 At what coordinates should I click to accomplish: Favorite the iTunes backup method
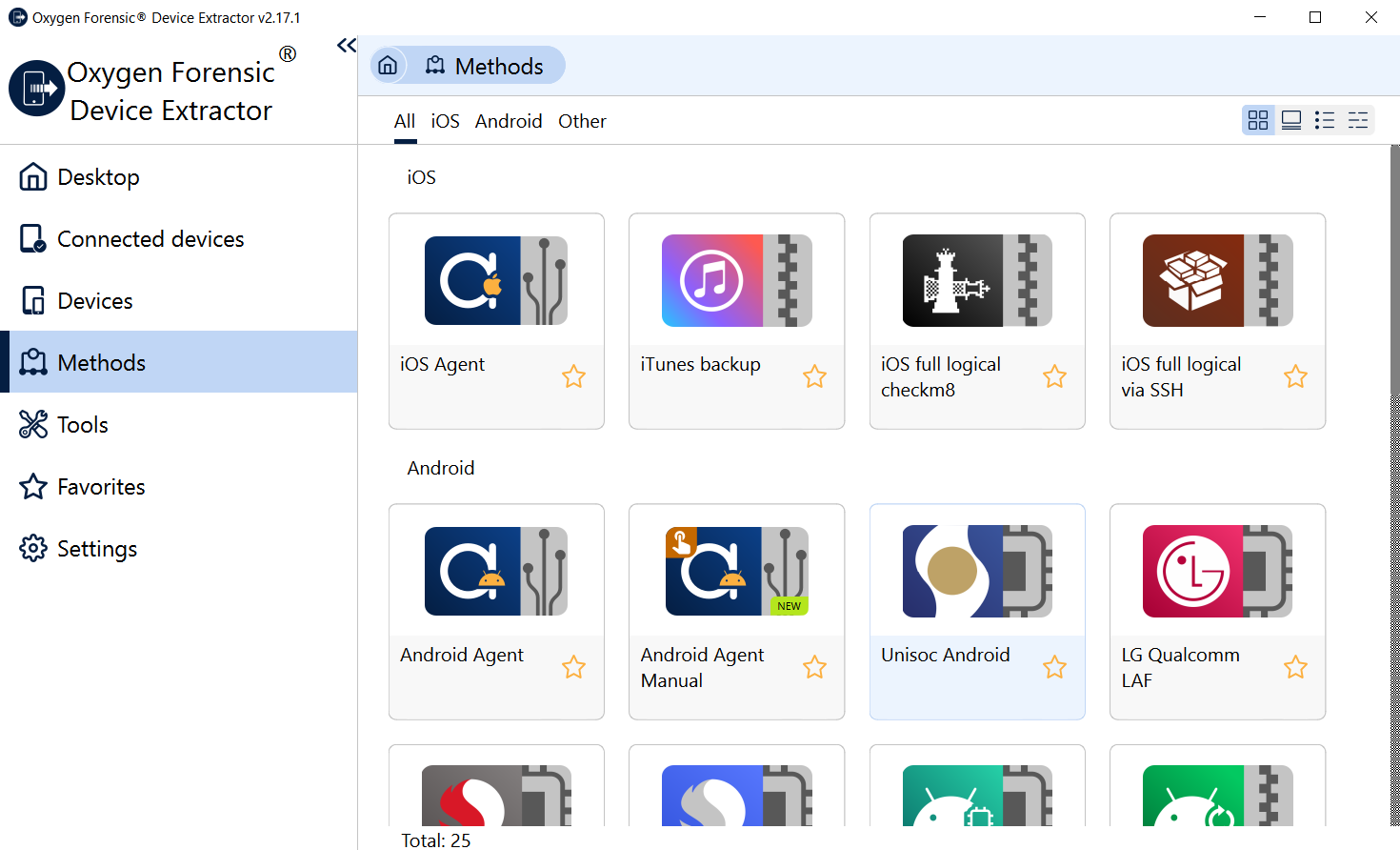tap(814, 376)
